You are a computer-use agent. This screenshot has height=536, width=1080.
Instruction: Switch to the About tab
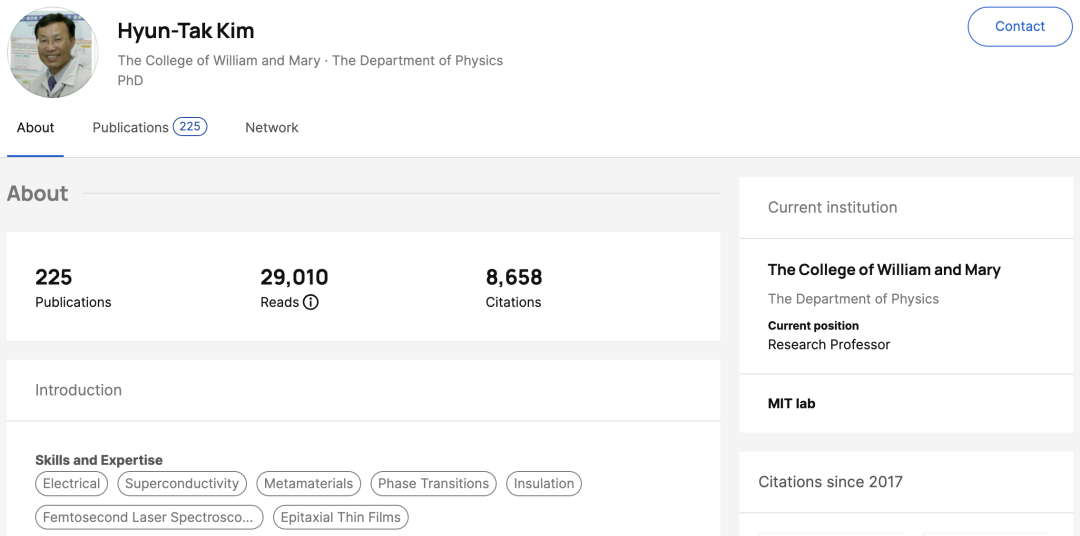tap(35, 128)
